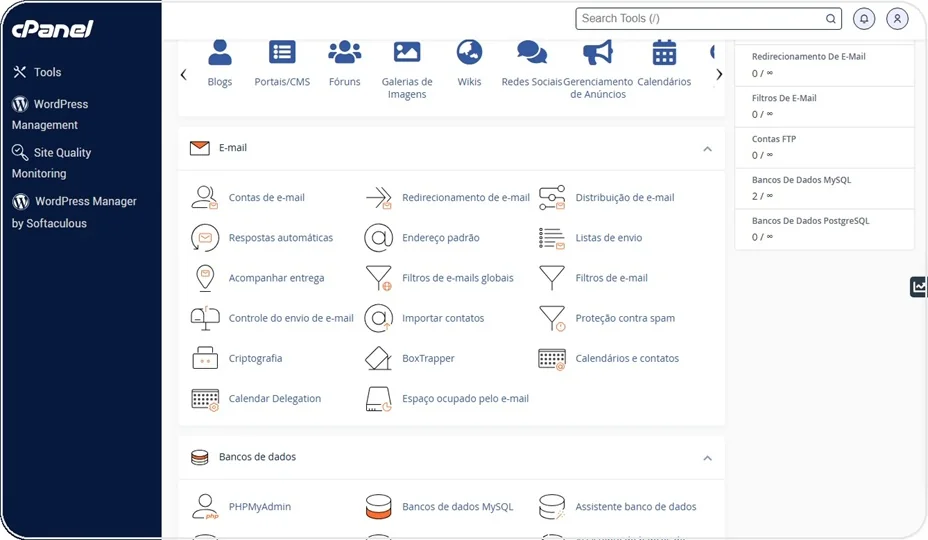Open WordPress Management in sidebar
928x540 pixels.
(x=50, y=114)
